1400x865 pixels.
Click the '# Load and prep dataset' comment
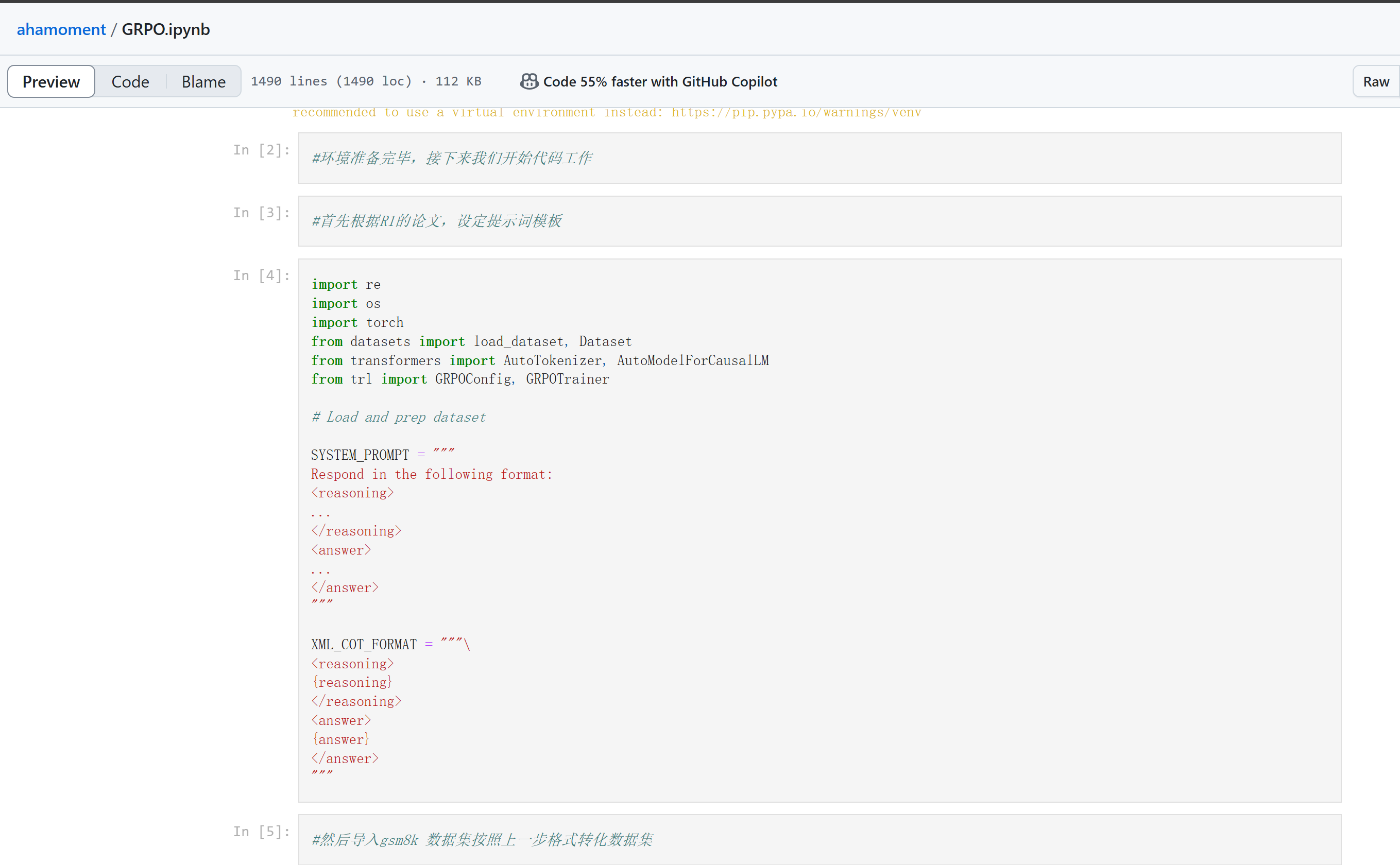pos(398,417)
